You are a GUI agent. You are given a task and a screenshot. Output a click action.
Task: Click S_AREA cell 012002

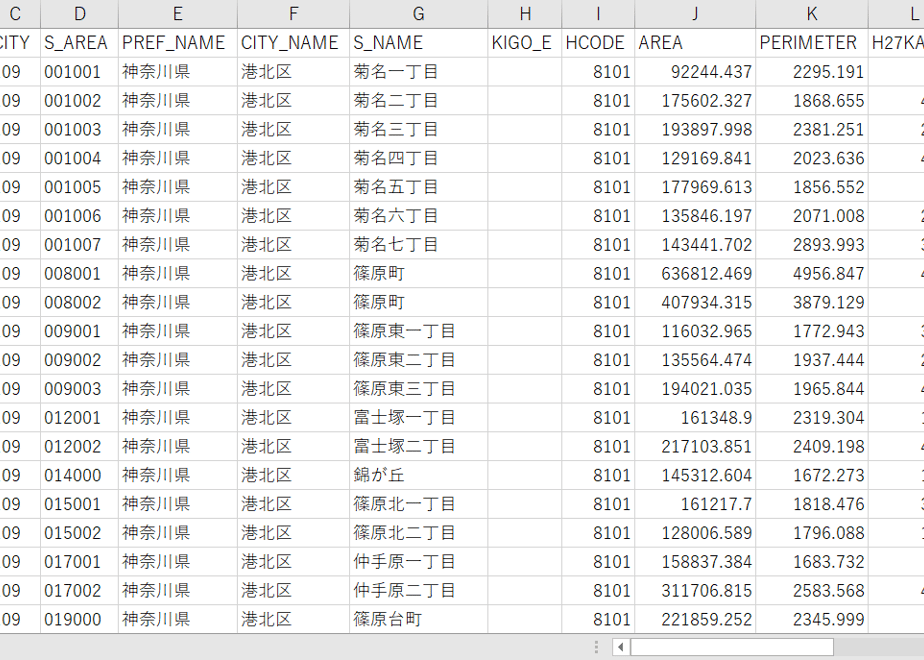(80, 447)
